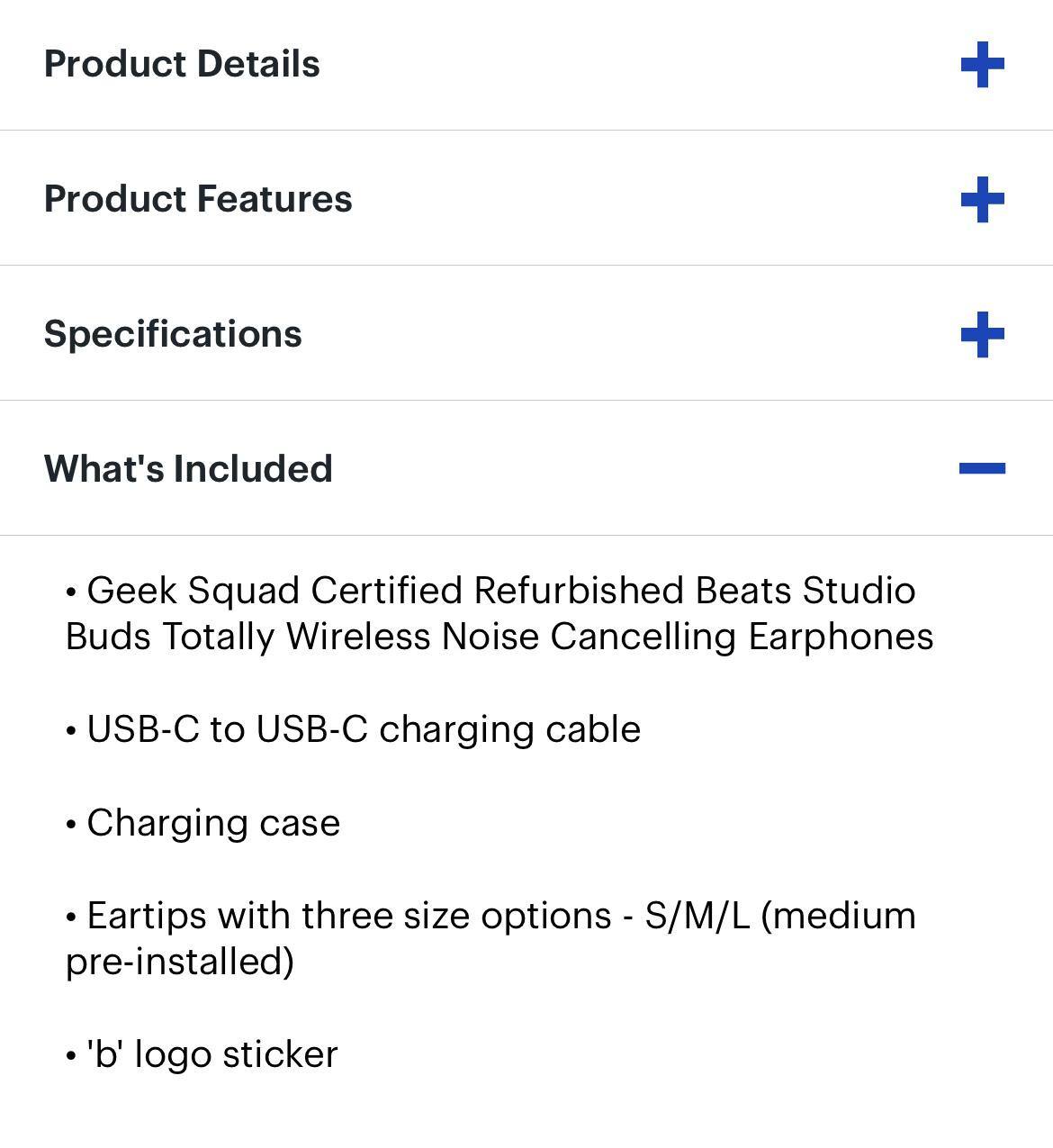1053x1148 pixels.
Task: Expand the Product Features section heading
Action: pos(198,199)
